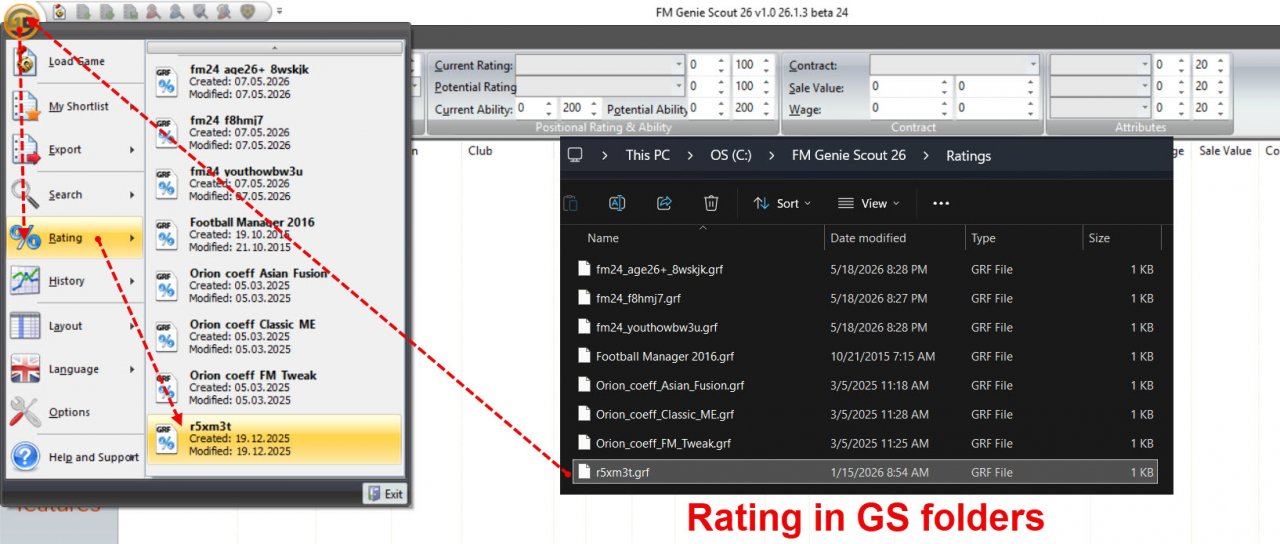
Task: Click the Sale Value column header
Action: tap(1225, 151)
